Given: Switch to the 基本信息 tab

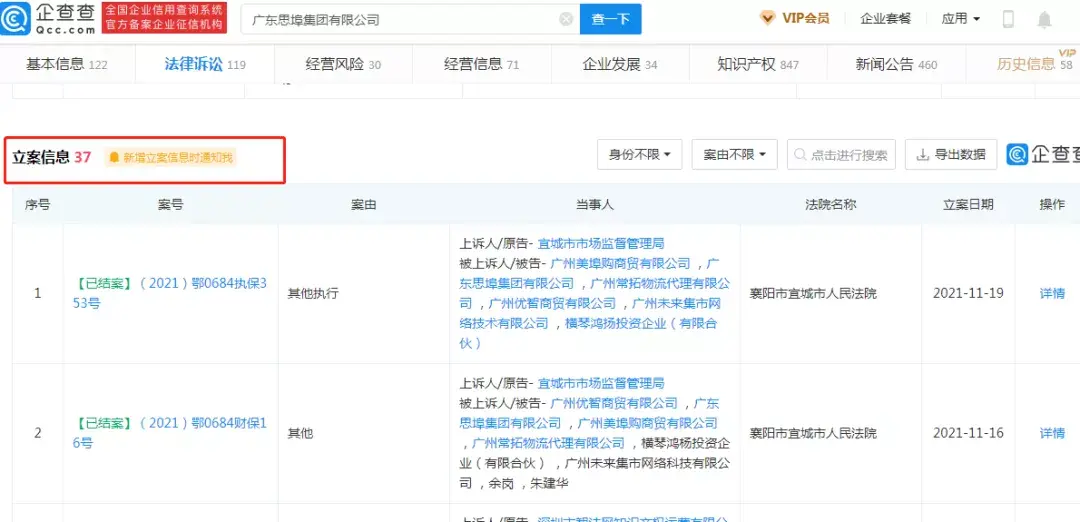Looking at the screenshot, I should tap(67, 64).
